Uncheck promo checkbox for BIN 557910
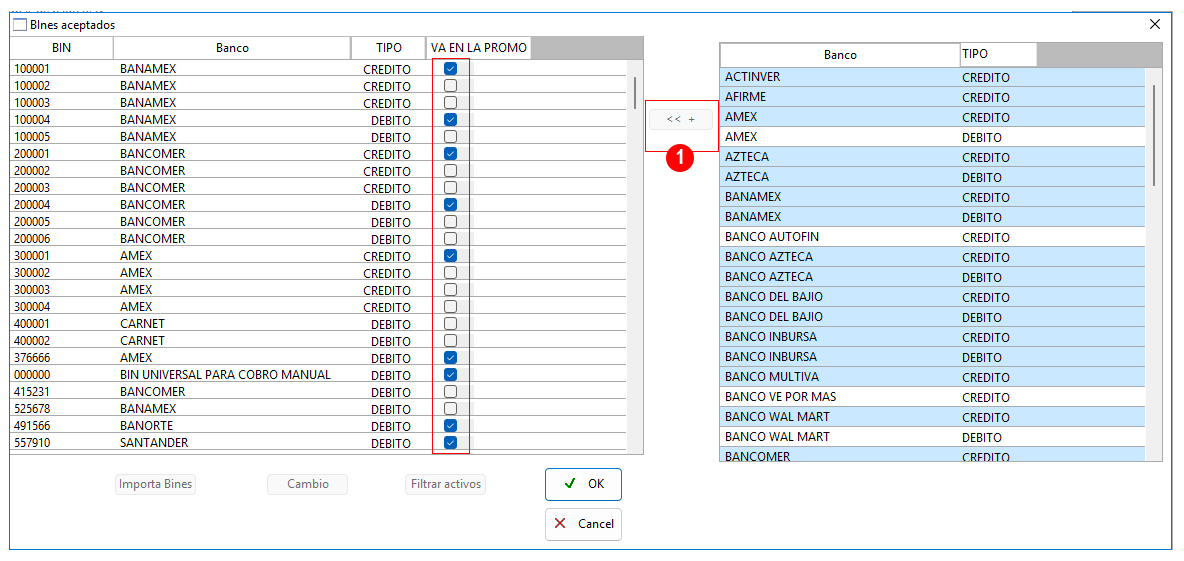This screenshot has width=1184, height=561. [x=451, y=442]
